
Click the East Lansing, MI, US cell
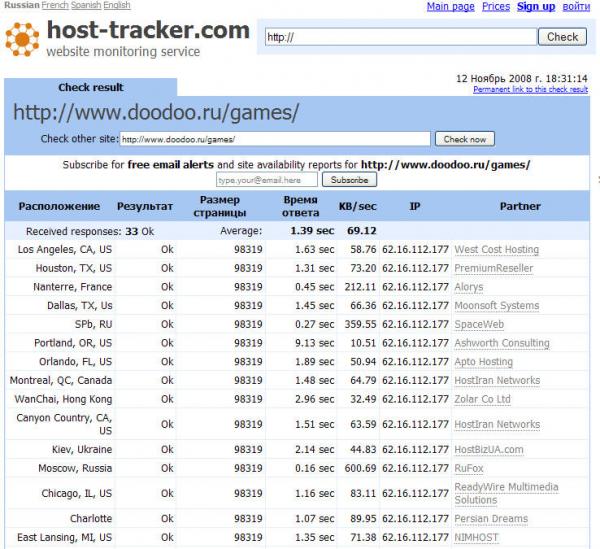tap(65, 538)
